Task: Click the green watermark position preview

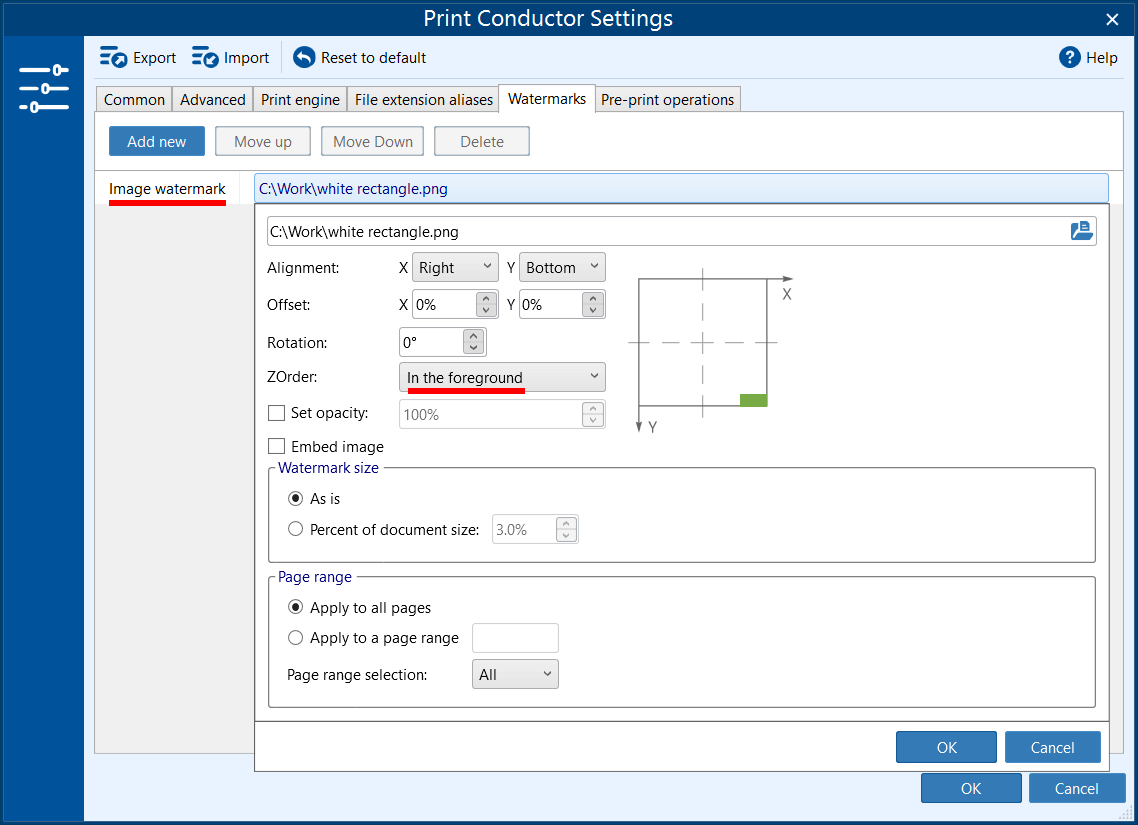Action: tap(753, 400)
